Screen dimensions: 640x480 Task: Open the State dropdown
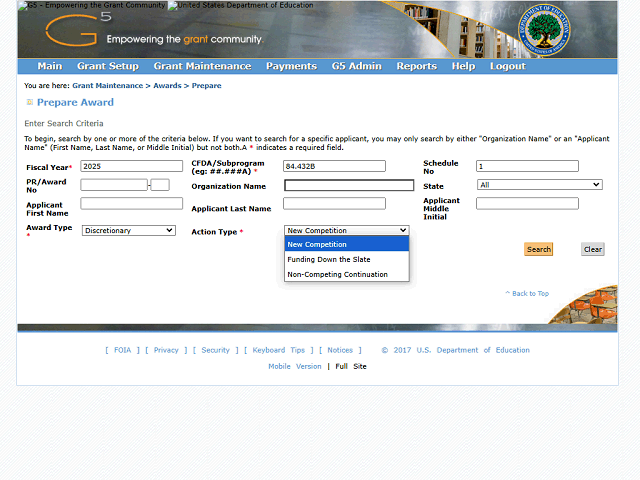(540, 185)
